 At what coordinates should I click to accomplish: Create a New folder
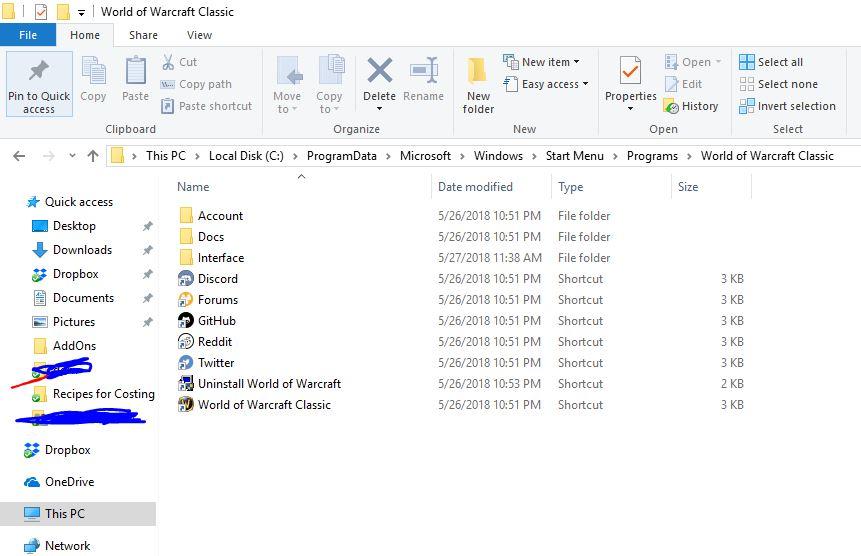coord(478,84)
